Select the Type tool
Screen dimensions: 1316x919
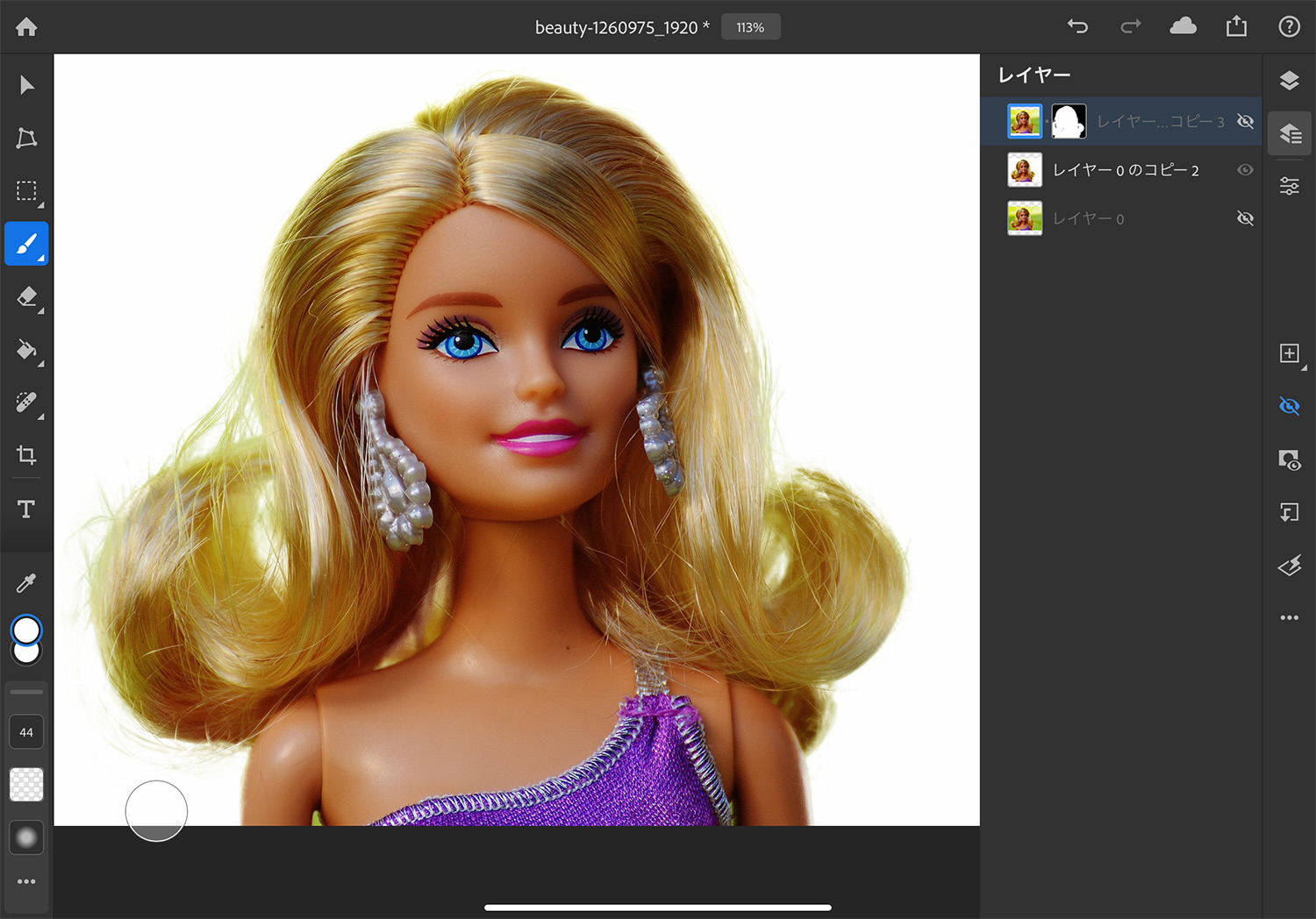point(26,509)
